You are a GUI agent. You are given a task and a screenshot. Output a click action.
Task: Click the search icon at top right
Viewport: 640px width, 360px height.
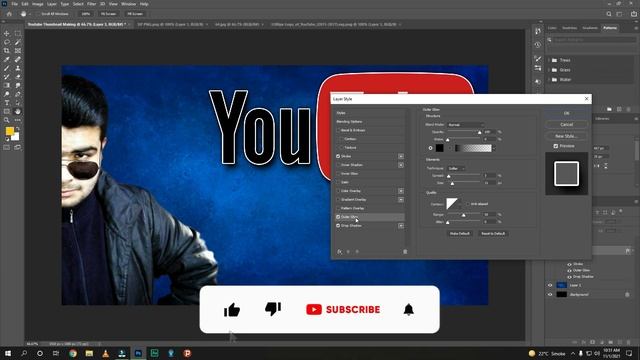click(609, 14)
